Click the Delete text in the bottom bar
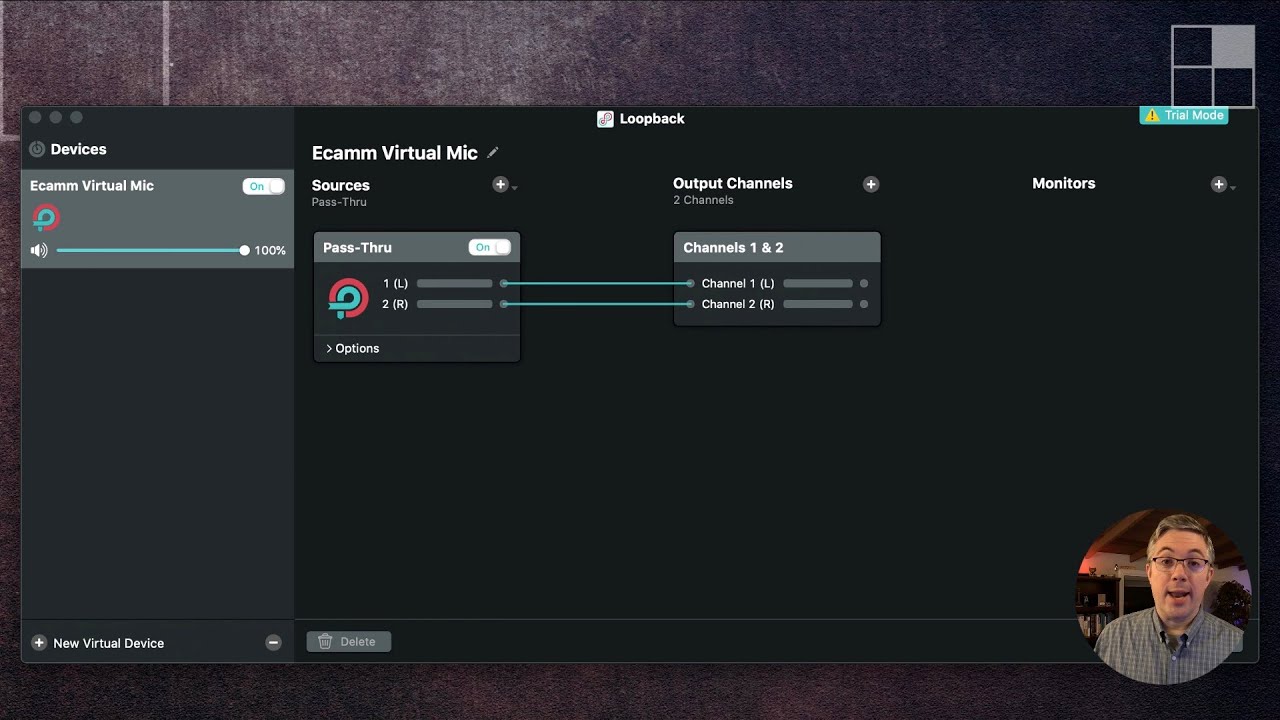 coord(358,642)
